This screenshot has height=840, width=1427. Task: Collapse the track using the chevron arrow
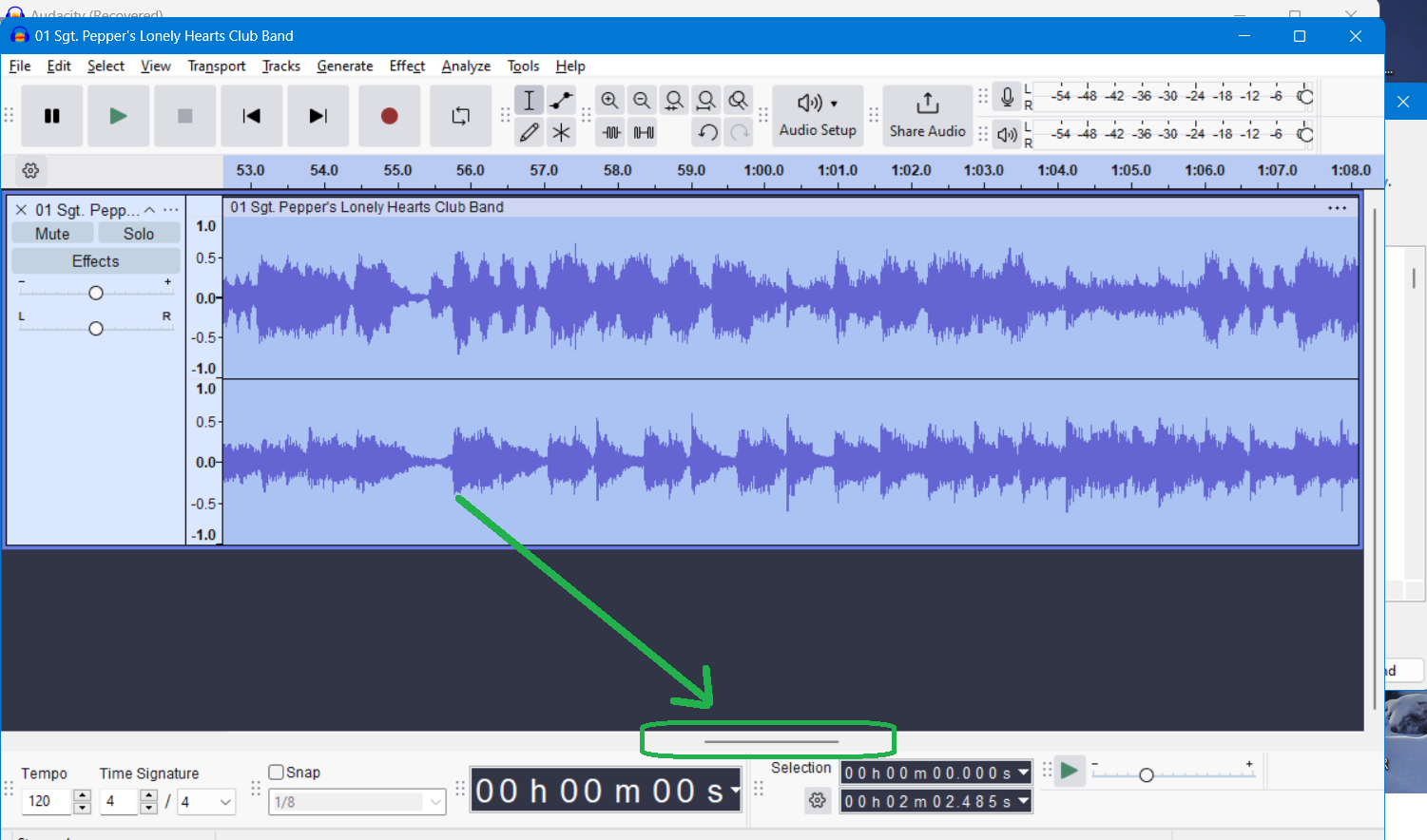(x=149, y=209)
